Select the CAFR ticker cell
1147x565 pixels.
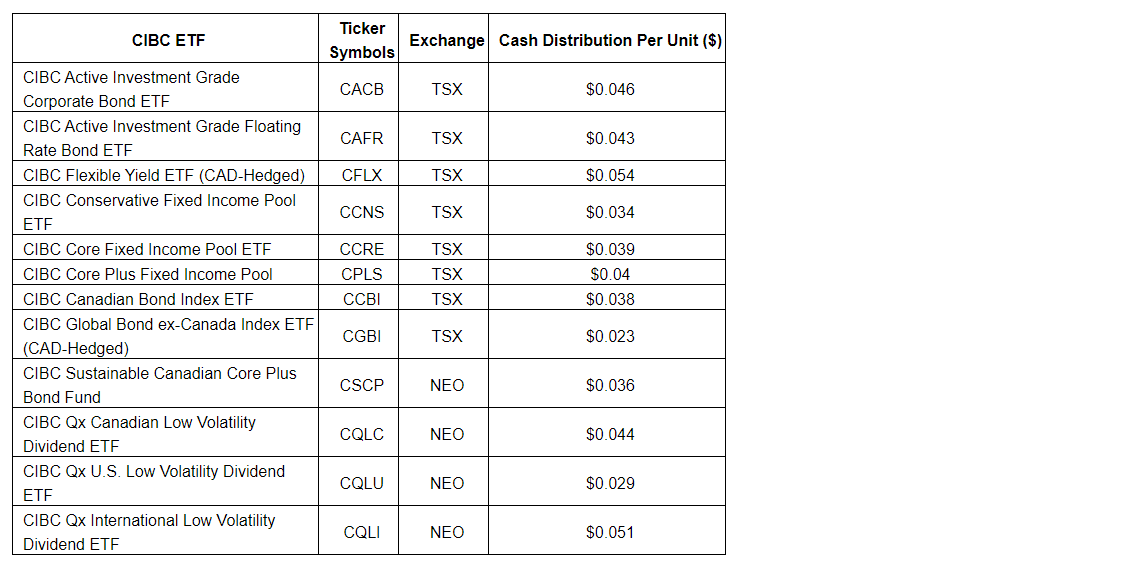tap(361, 138)
